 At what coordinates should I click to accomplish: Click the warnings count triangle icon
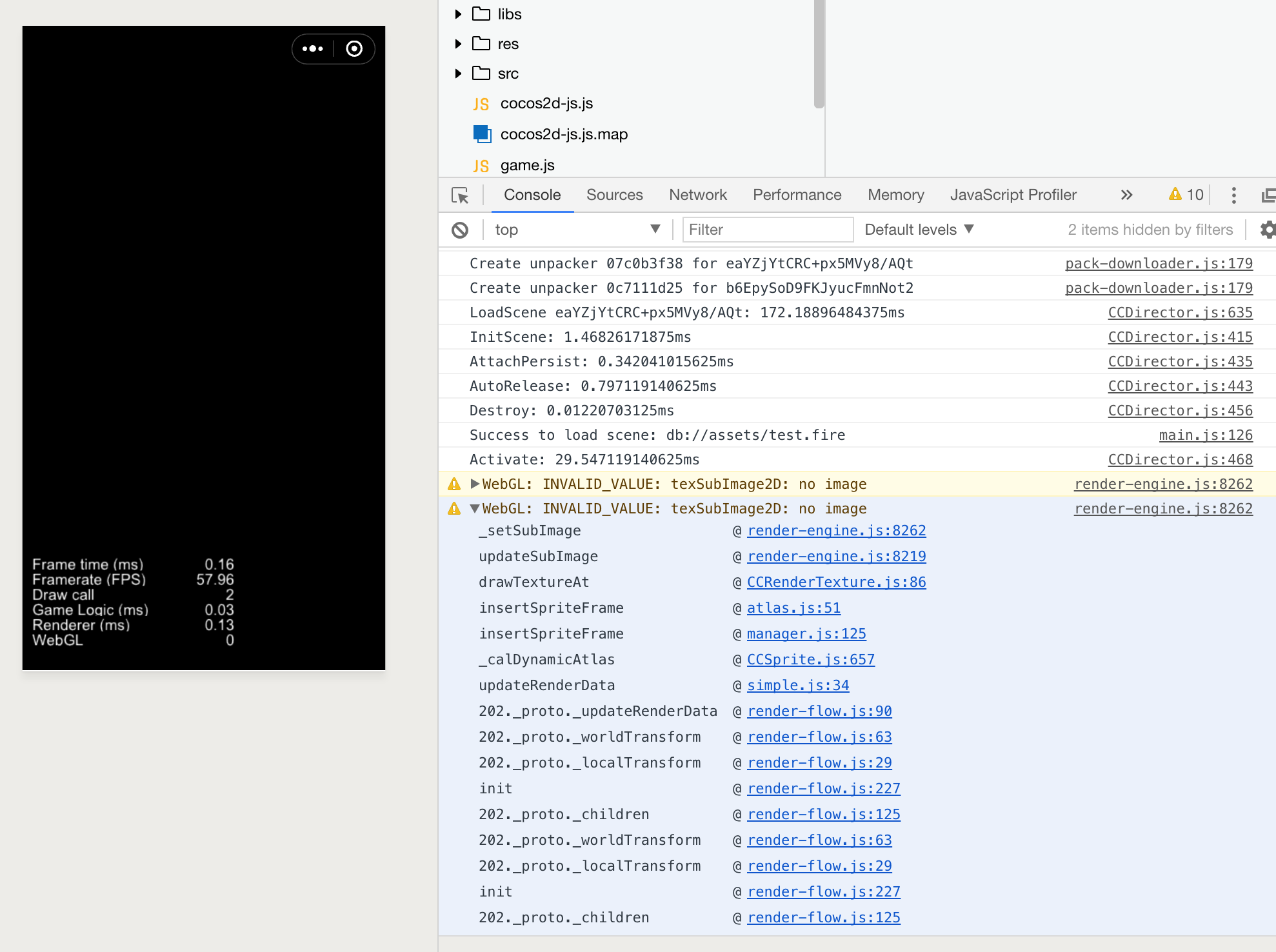1175,194
